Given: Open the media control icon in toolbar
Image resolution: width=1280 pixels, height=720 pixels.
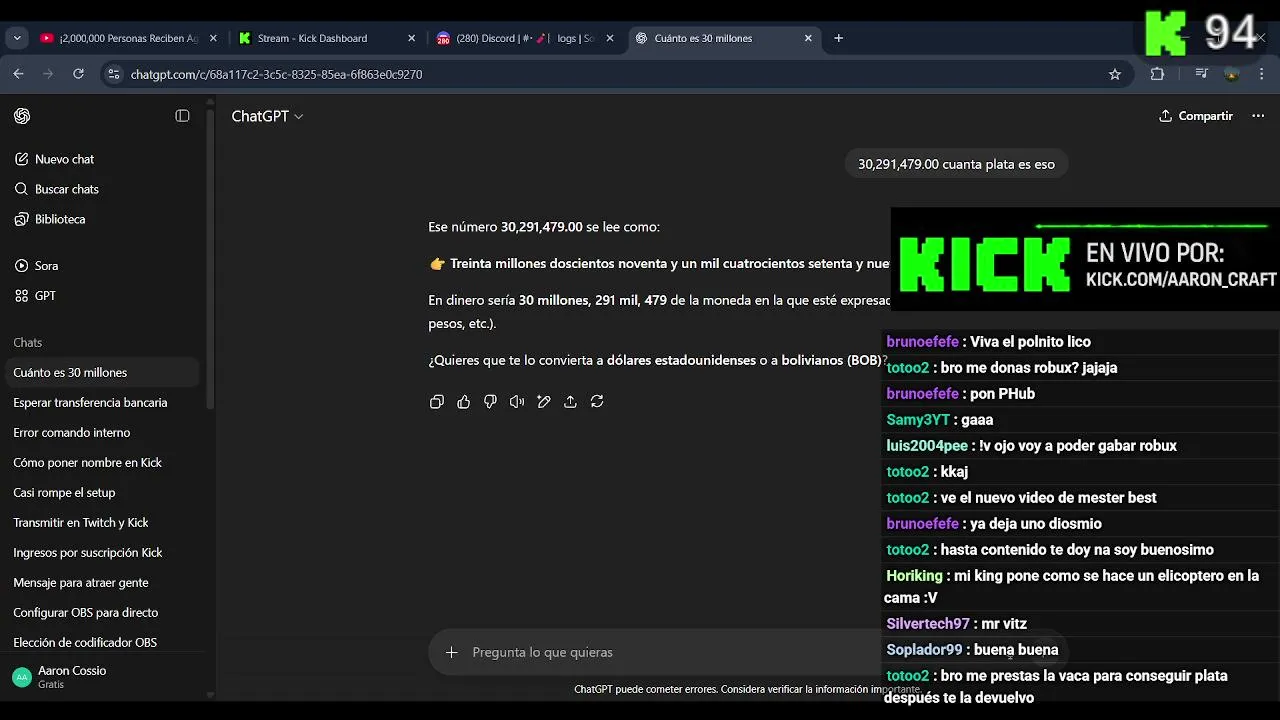Looking at the screenshot, I should coord(1202,74).
